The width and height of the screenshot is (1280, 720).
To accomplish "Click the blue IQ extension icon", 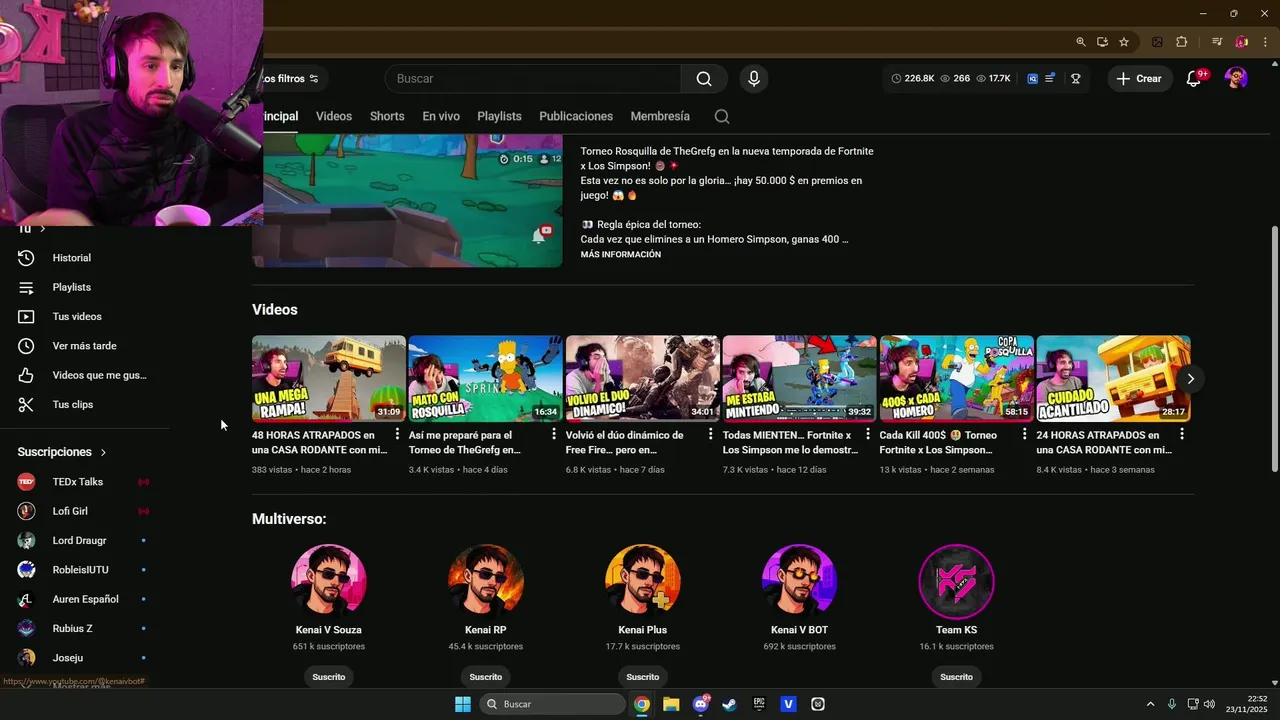I will (1033, 79).
